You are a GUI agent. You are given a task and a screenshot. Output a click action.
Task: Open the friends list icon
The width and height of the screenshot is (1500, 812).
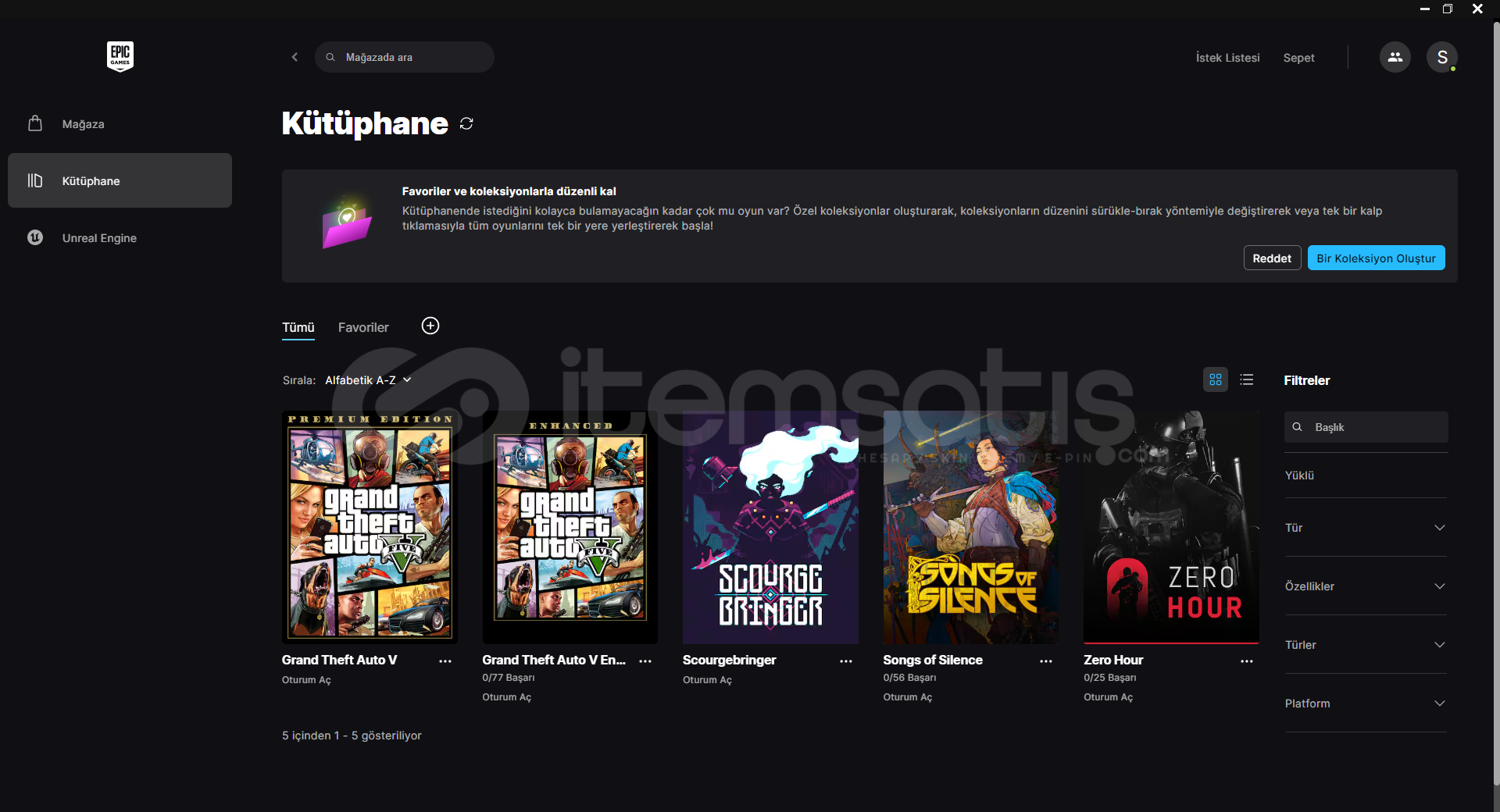click(1395, 57)
